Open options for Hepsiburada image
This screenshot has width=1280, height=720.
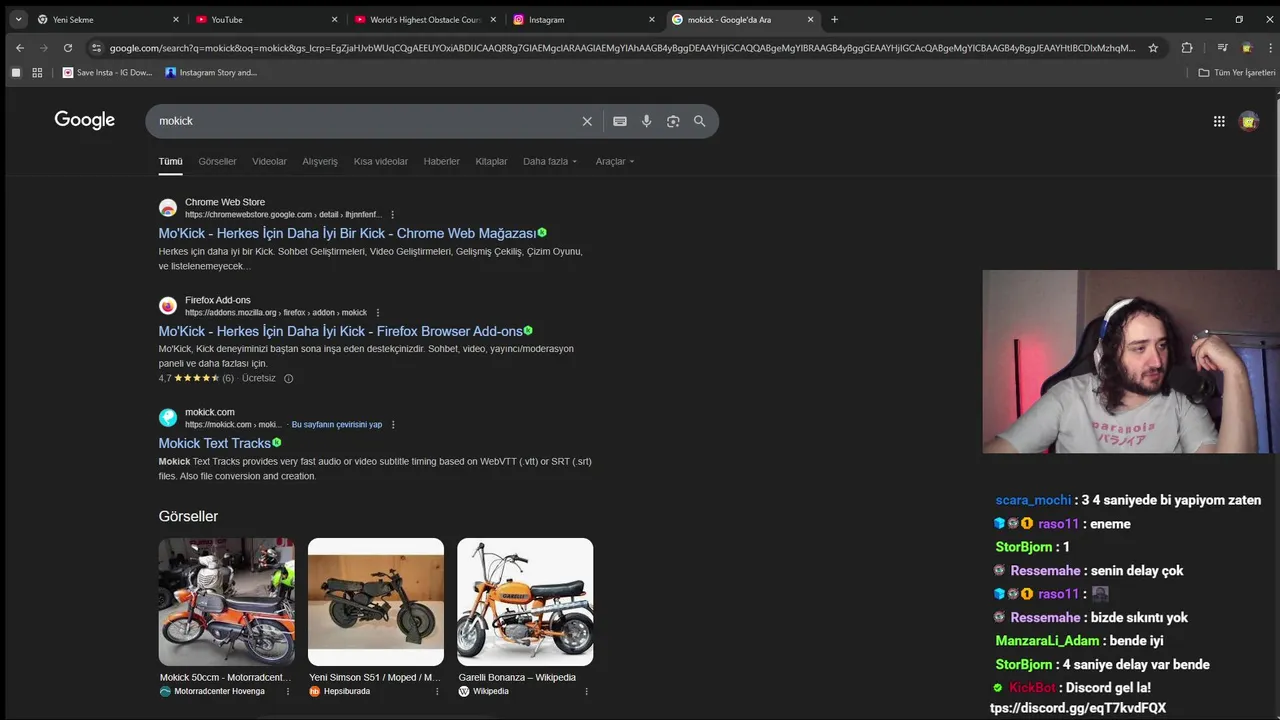437,691
